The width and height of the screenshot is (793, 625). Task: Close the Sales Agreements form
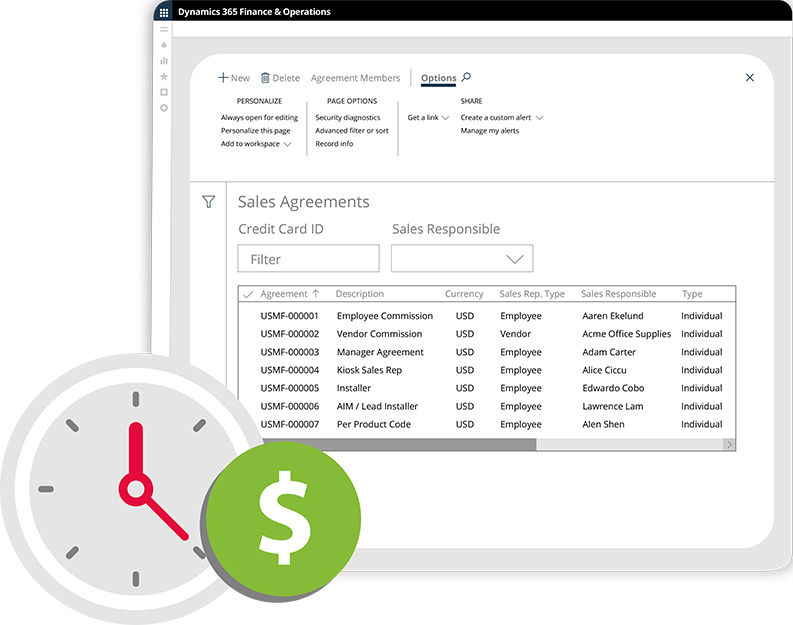tap(750, 77)
